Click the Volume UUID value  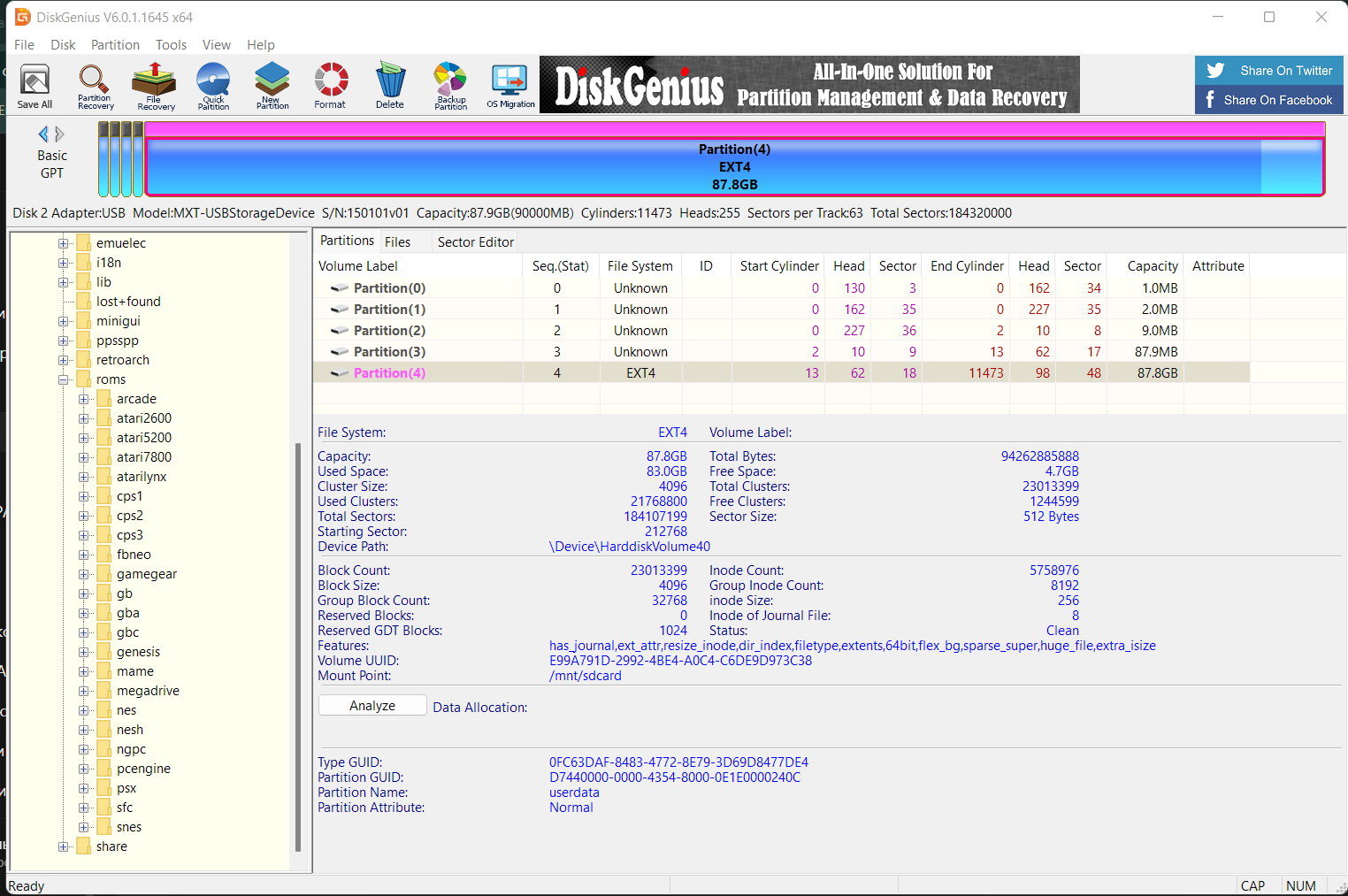680,661
